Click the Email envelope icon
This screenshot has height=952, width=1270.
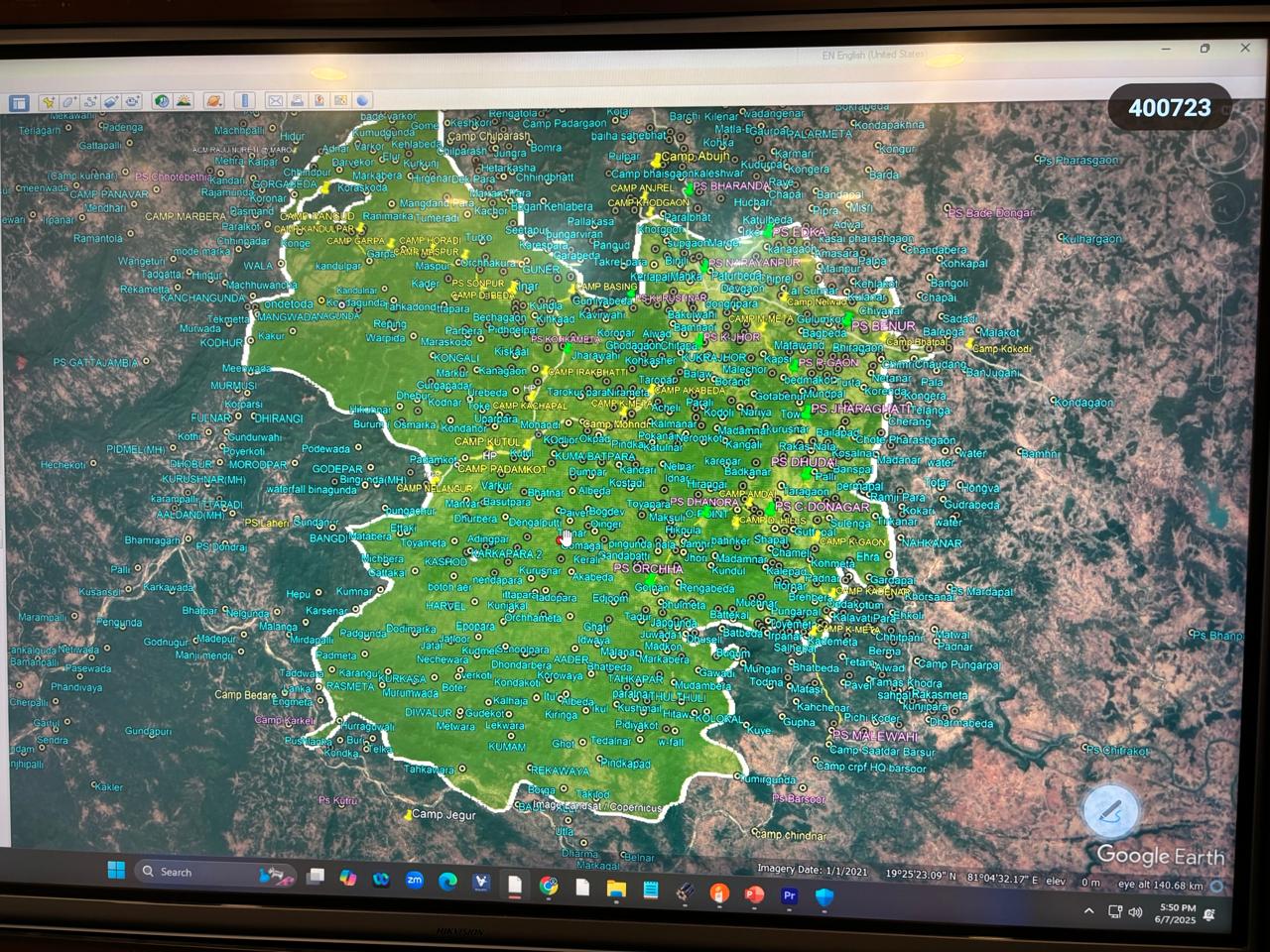[x=275, y=101]
